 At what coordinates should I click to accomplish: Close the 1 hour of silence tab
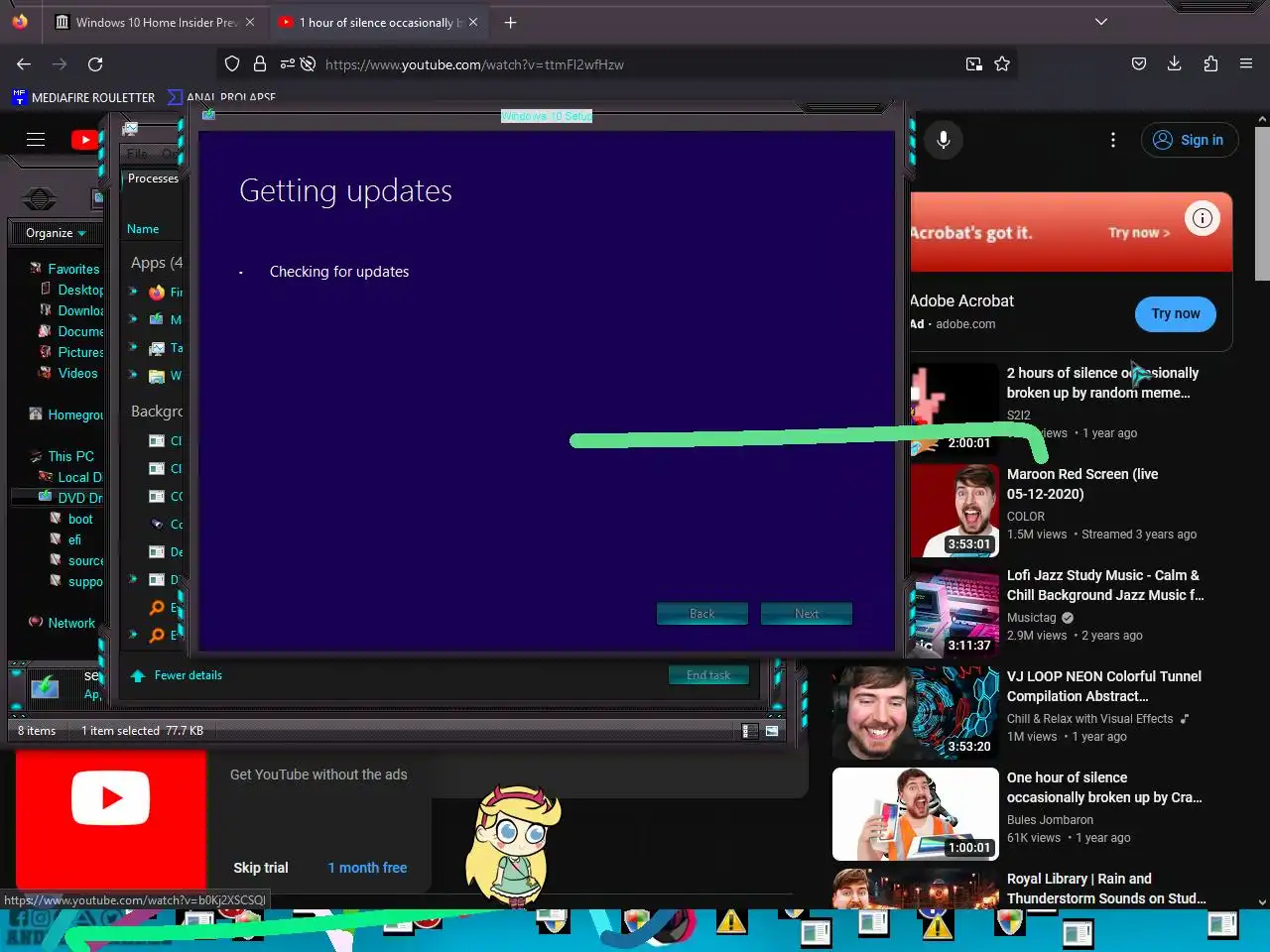click(473, 22)
